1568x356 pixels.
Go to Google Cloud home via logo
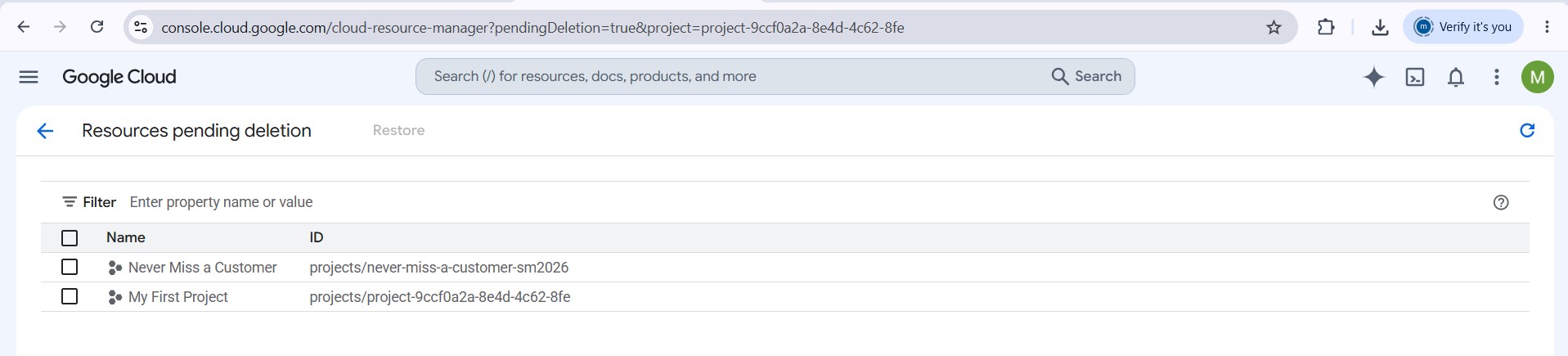(119, 77)
